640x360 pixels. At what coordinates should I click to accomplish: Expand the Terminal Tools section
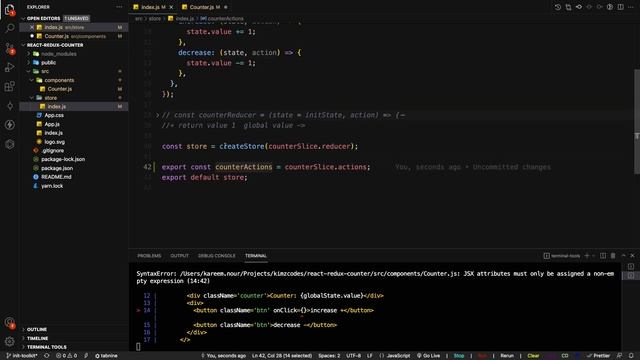46,347
